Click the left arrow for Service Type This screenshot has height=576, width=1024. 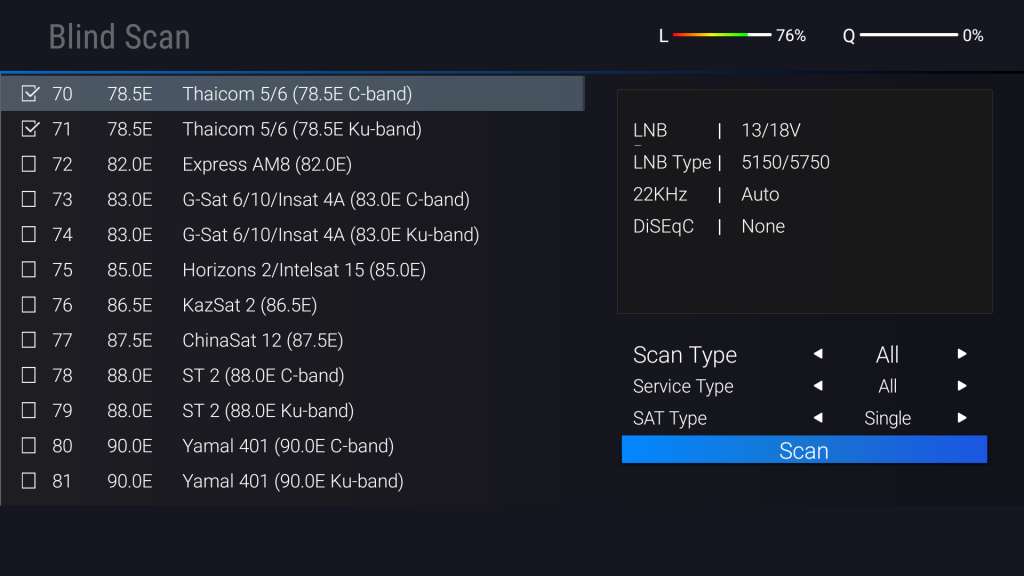817,386
